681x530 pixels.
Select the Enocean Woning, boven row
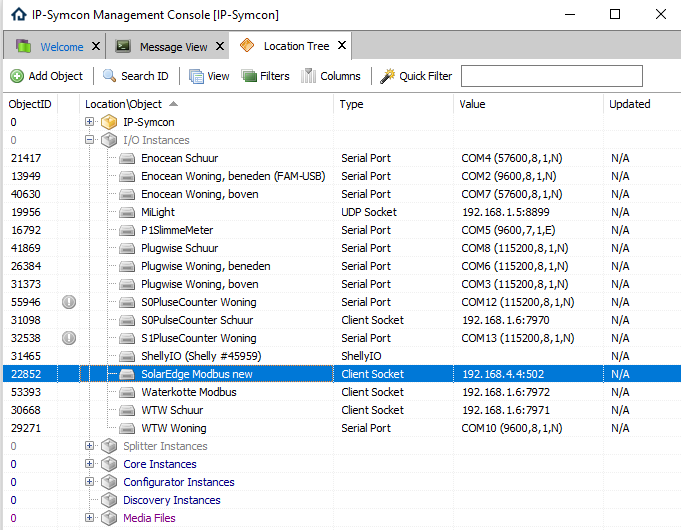pos(342,194)
